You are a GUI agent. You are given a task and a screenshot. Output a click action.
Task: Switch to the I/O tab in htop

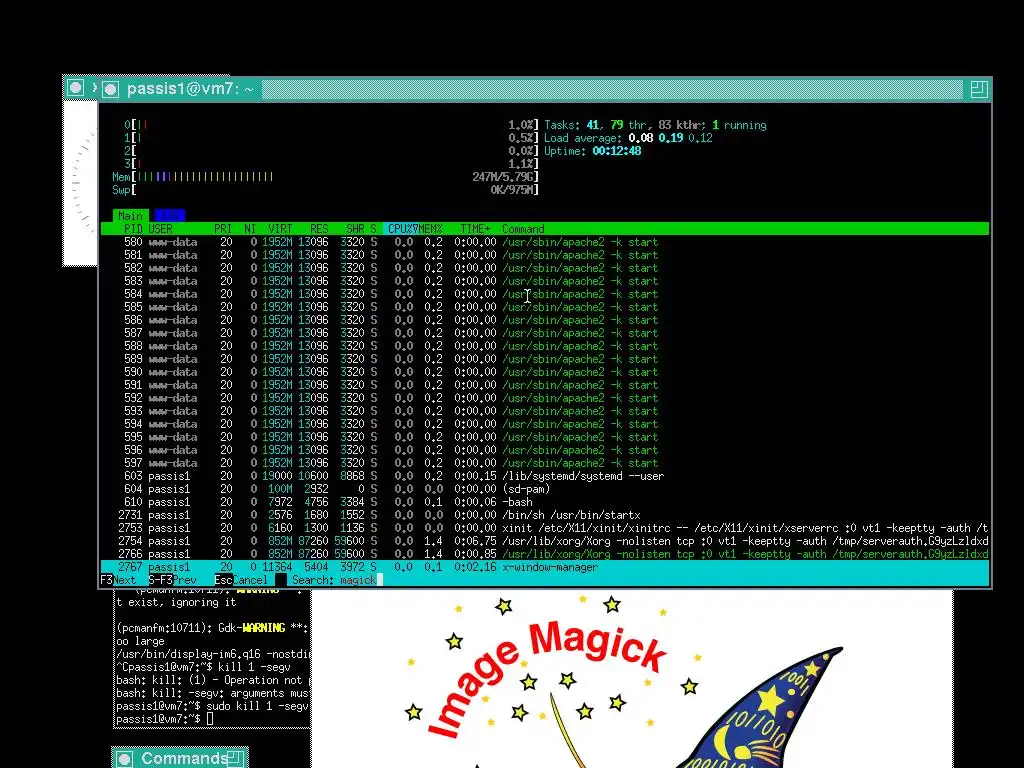tap(170, 216)
